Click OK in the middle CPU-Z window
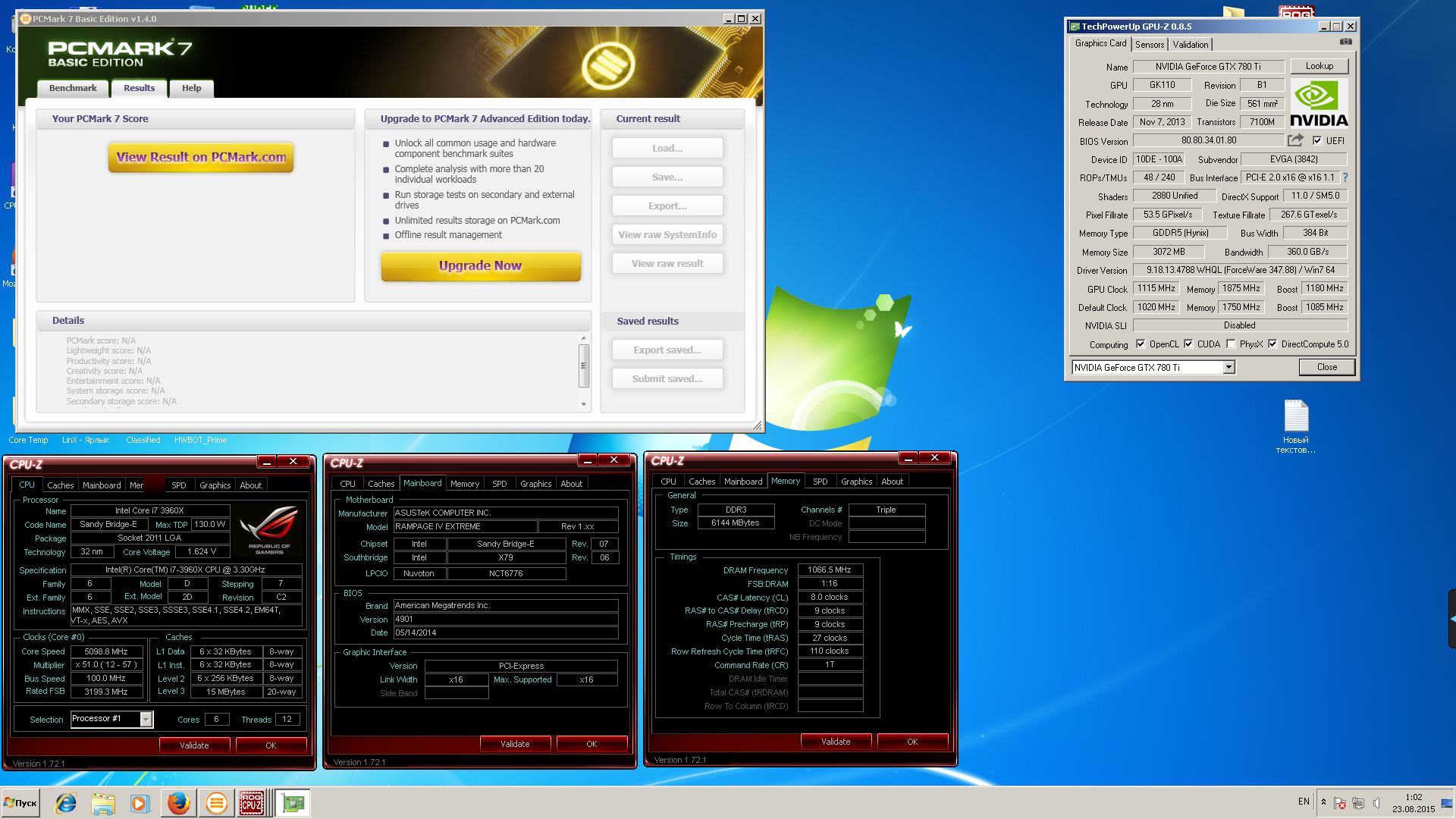The image size is (1456, 819). (x=591, y=744)
